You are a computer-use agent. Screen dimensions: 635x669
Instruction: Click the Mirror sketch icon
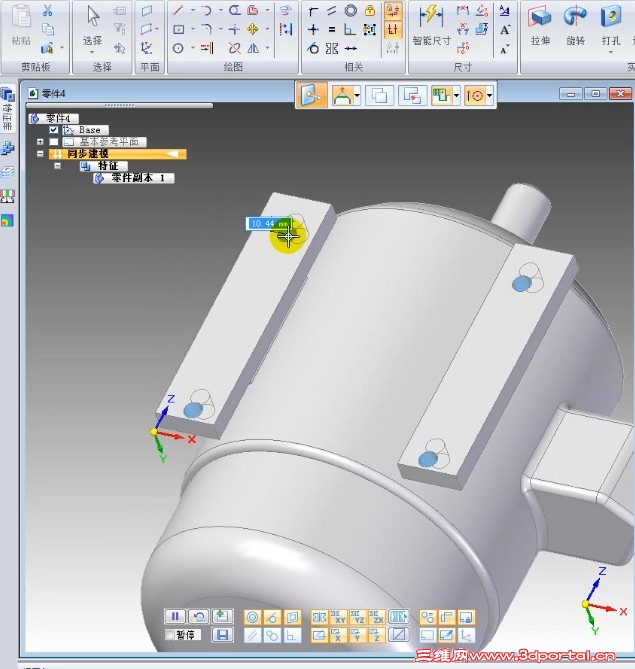(253, 48)
